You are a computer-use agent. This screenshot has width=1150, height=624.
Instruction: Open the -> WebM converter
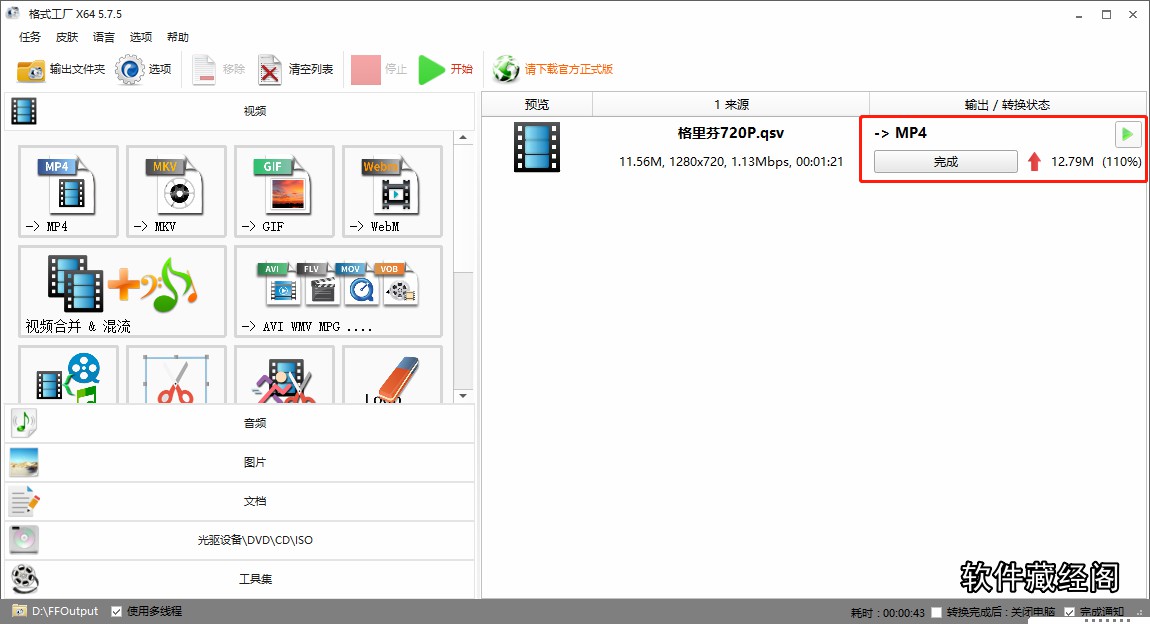coord(391,190)
